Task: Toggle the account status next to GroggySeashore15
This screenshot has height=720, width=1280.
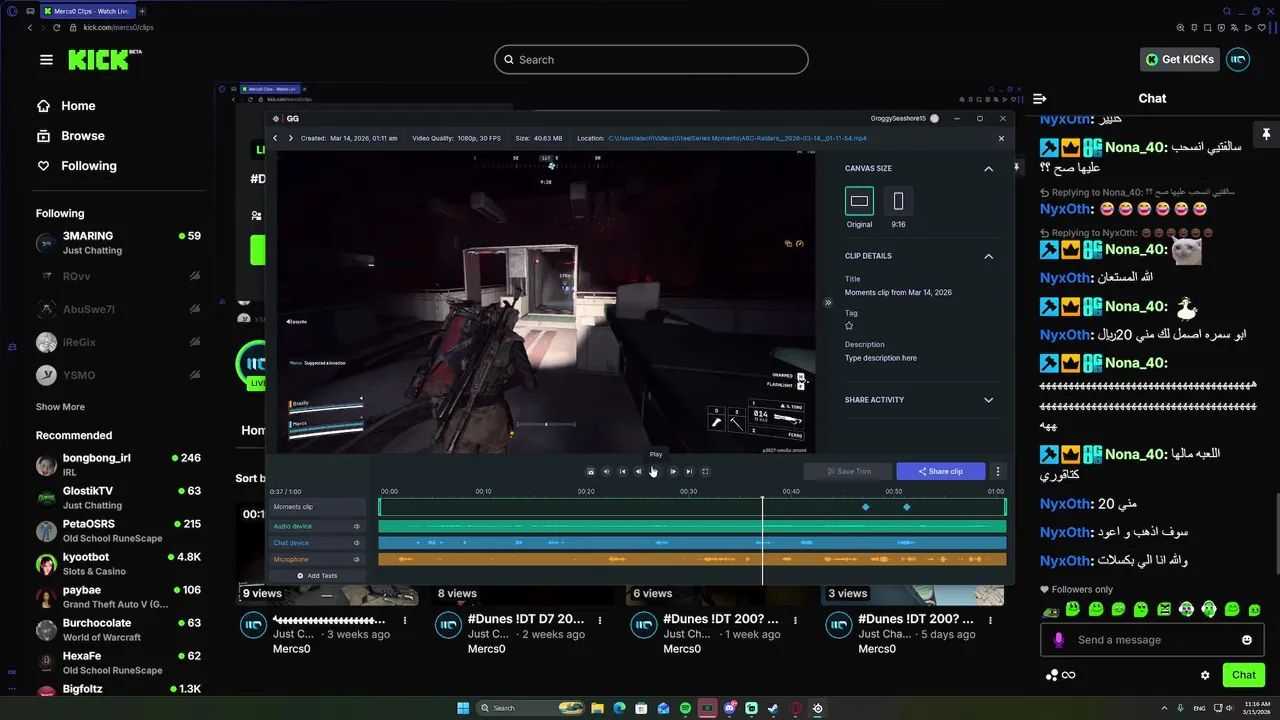Action: tap(935, 118)
